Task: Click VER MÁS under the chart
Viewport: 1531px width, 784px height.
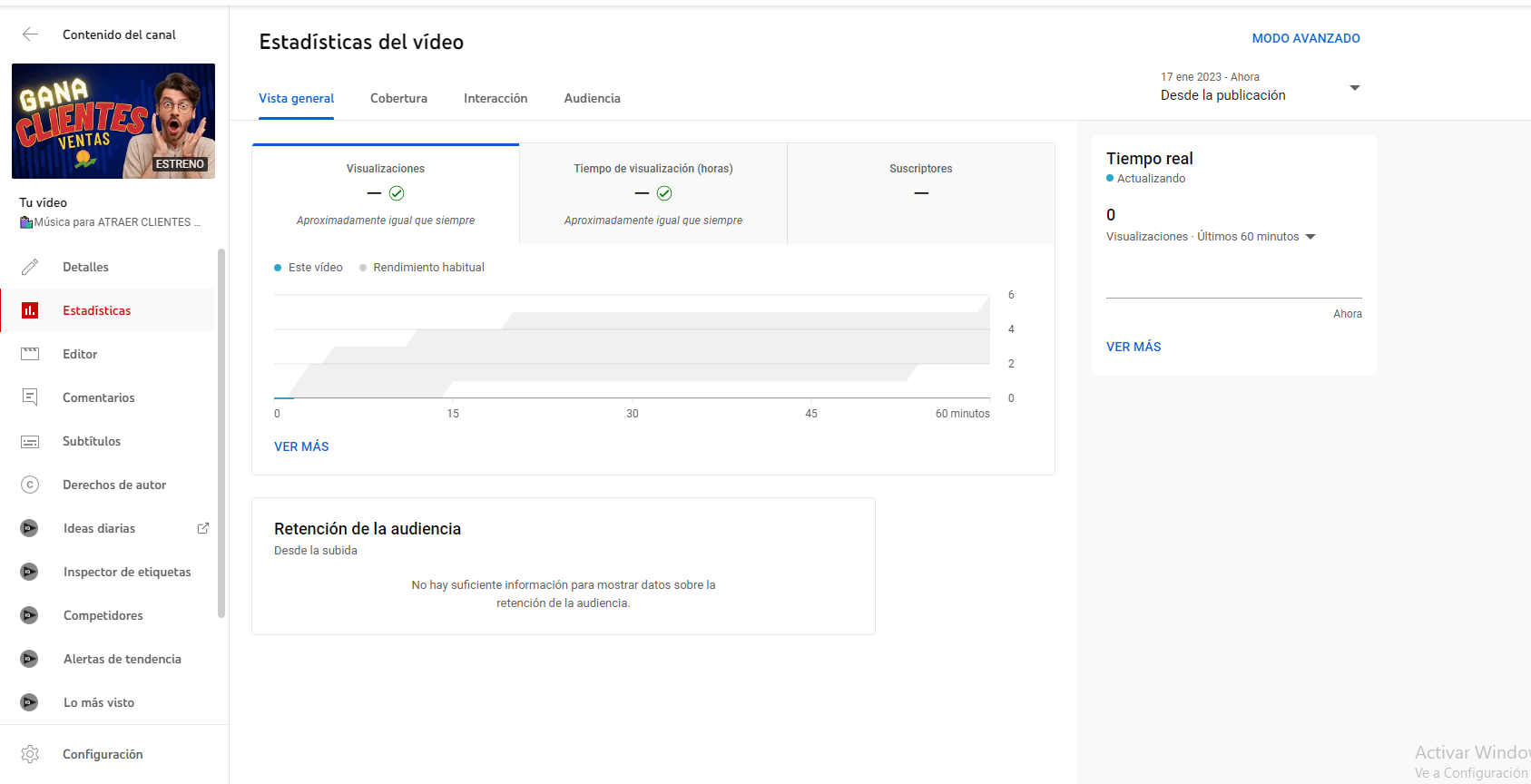Action: (301, 446)
